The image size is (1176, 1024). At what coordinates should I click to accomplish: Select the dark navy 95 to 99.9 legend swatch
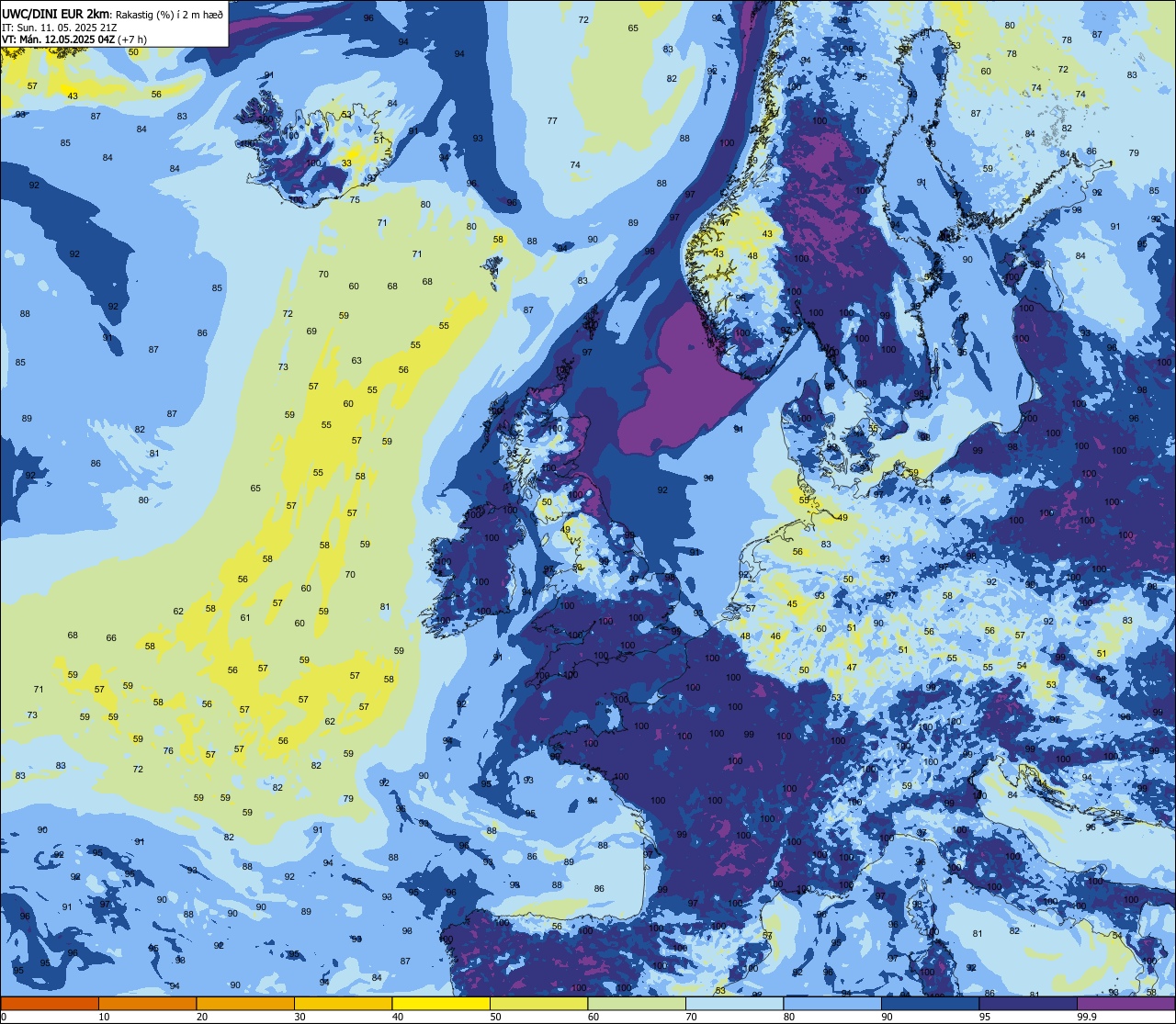click(x=1028, y=1003)
